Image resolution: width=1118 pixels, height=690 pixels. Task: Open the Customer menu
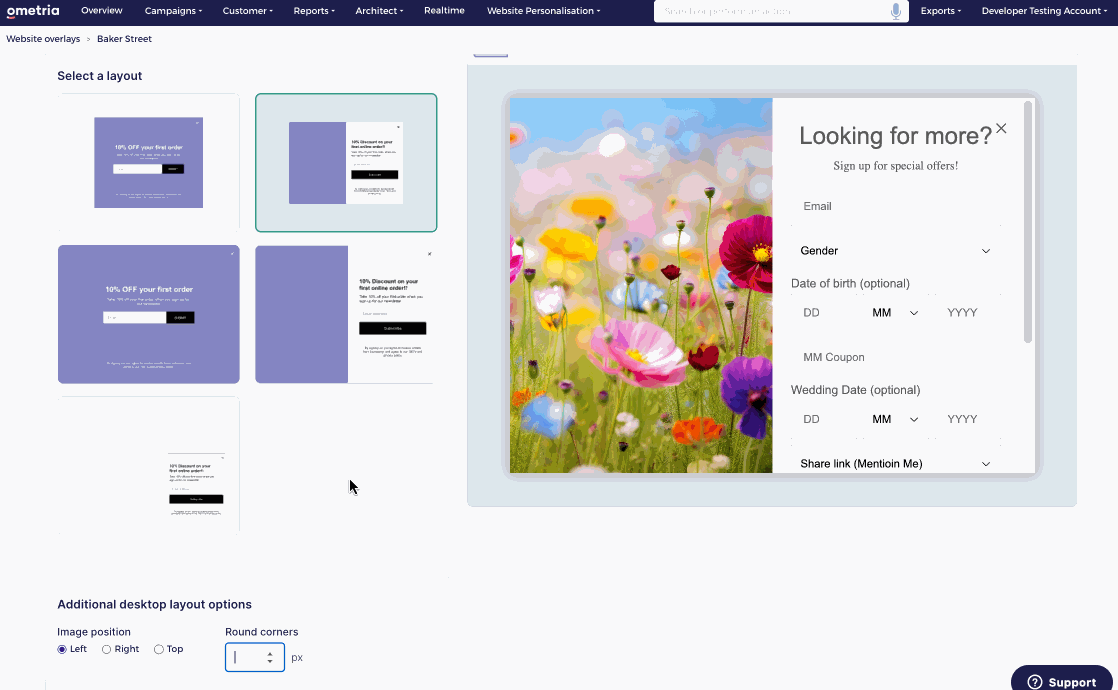click(x=247, y=11)
